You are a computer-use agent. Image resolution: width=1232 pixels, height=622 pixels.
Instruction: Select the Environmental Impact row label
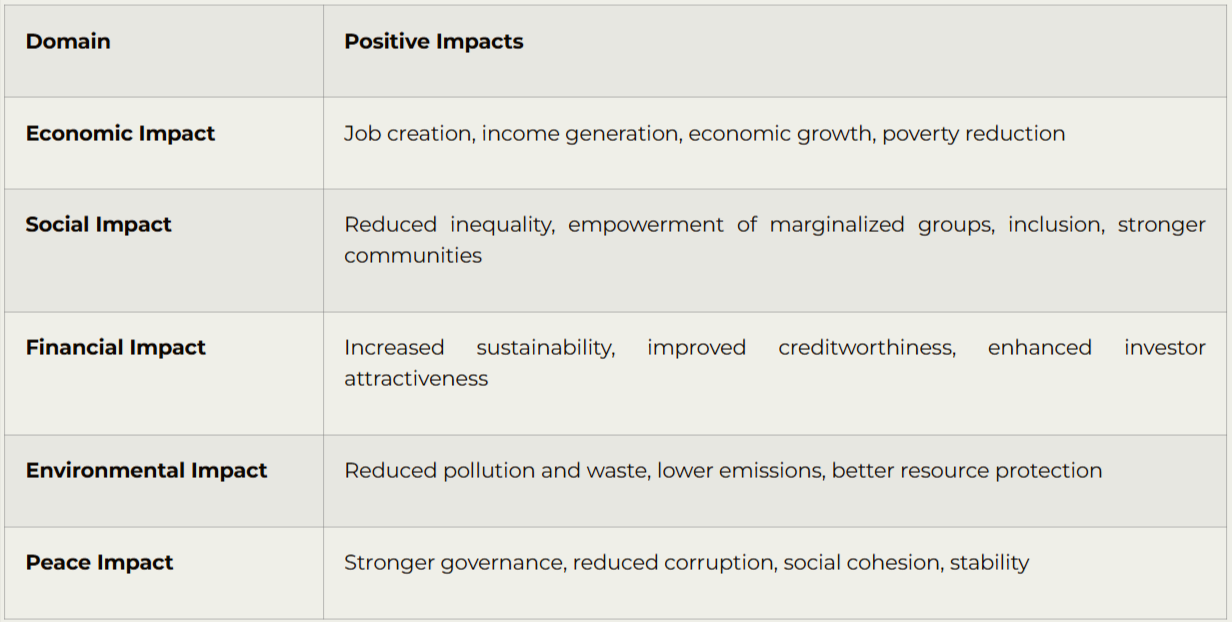146,470
